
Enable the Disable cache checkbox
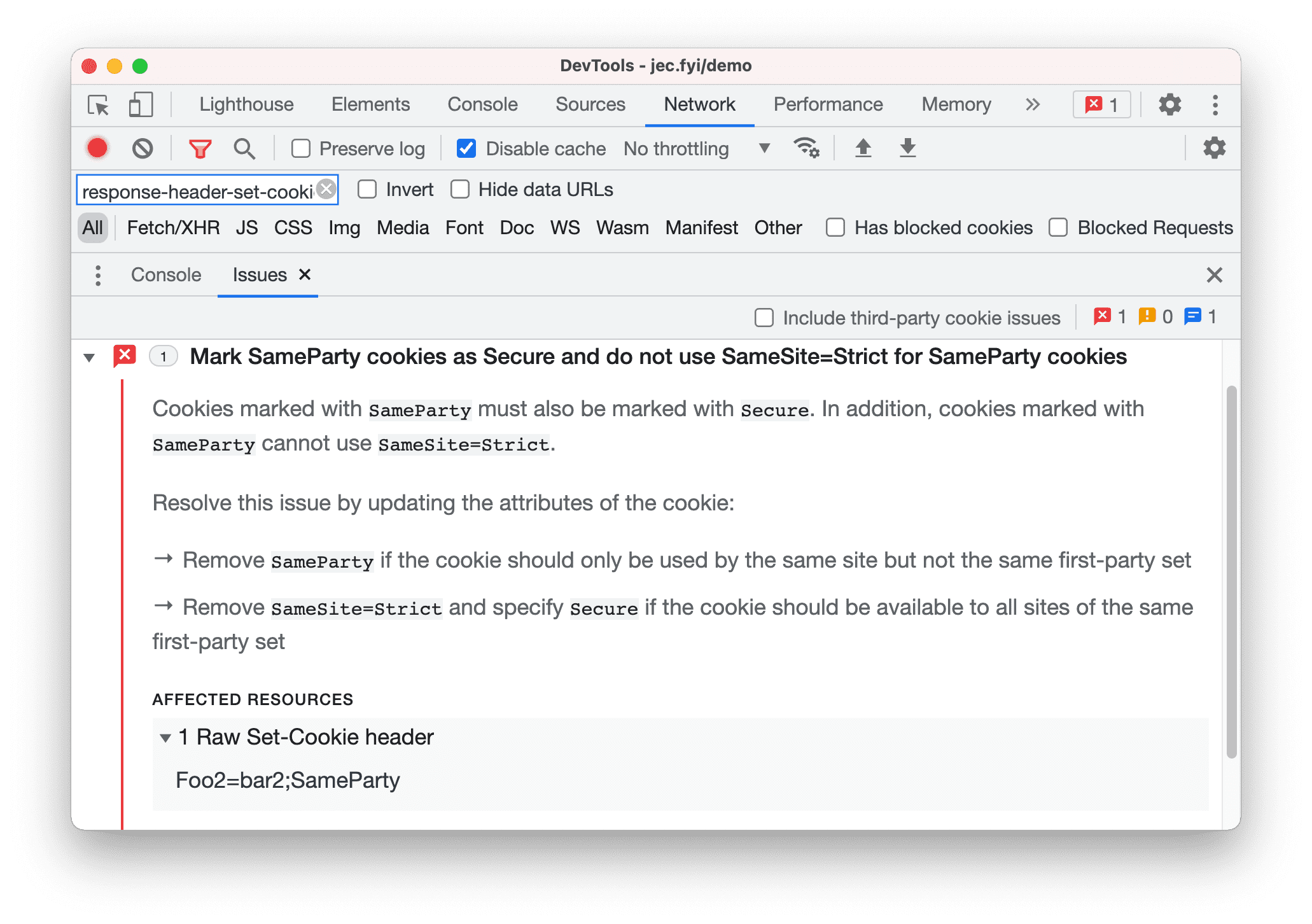tap(465, 148)
